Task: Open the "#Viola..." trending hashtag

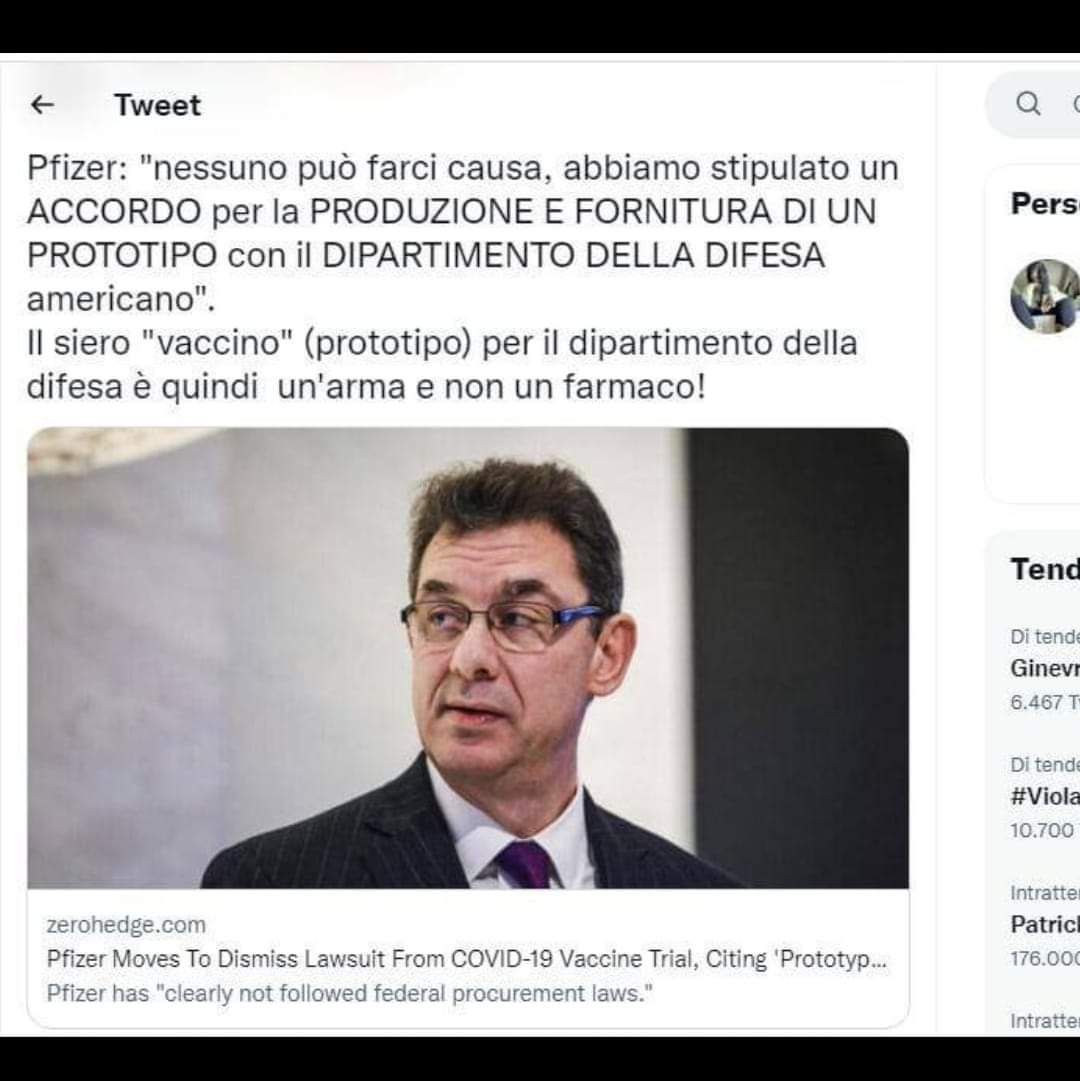Action: 1045,796
